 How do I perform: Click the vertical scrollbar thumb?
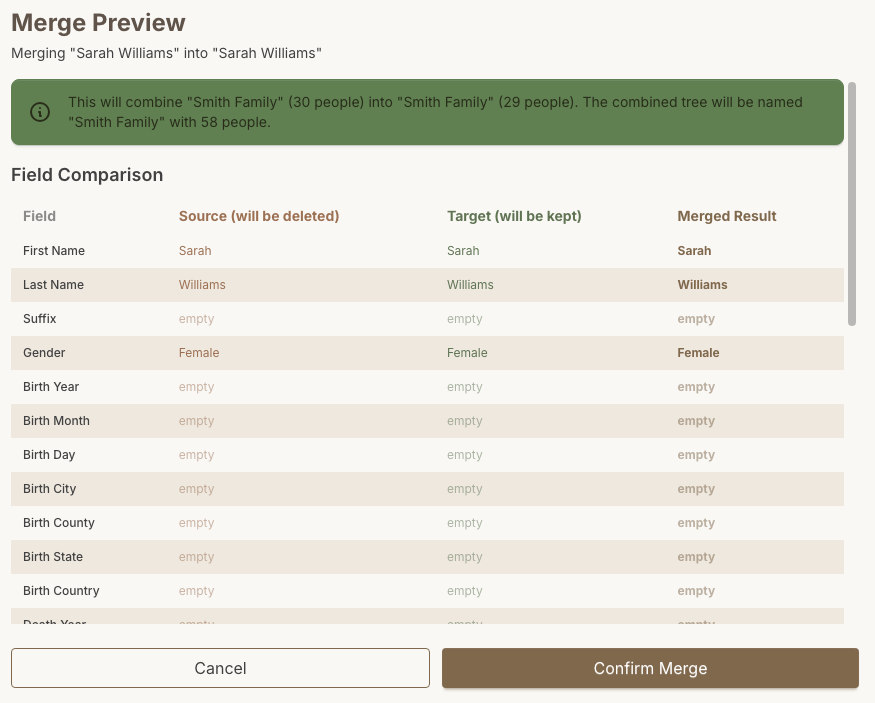point(852,203)
